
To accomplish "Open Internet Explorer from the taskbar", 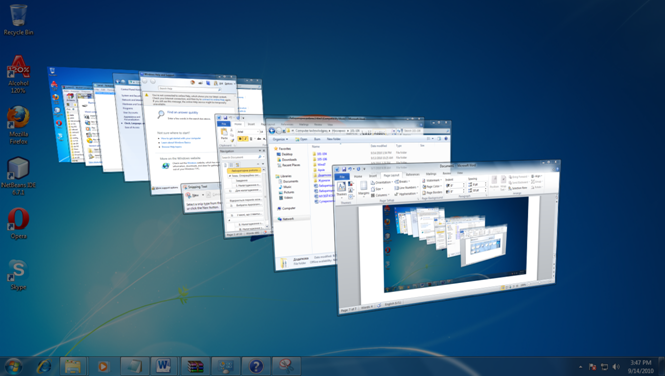I will (x=44, y=366).
